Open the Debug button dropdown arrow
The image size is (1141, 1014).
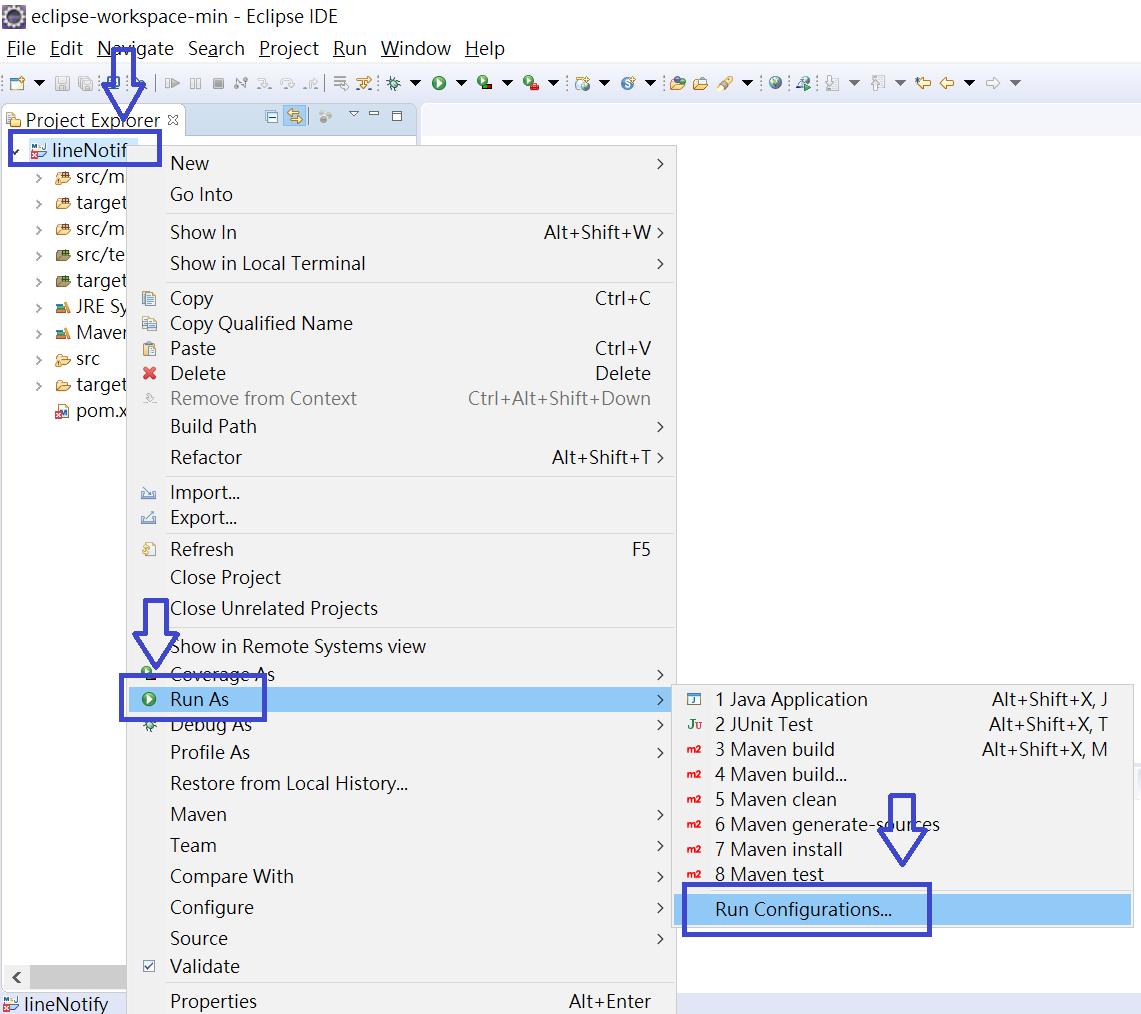[x=416, y=83]
